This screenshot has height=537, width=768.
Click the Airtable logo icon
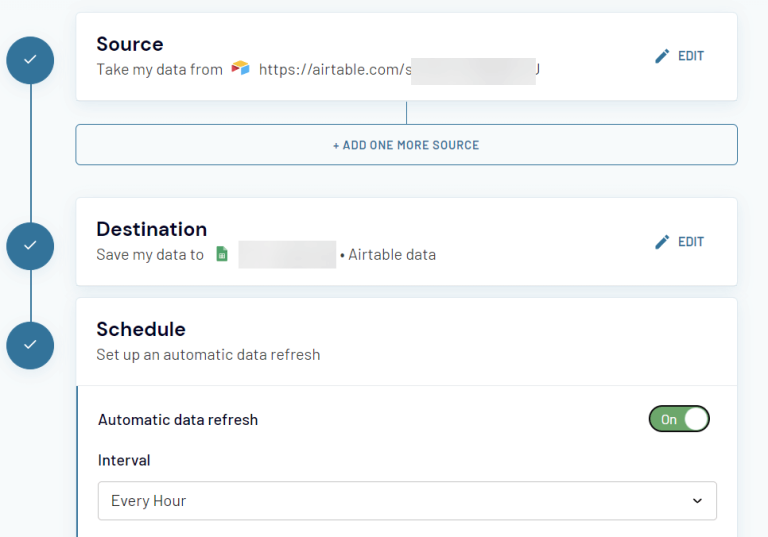pos(240,70)
